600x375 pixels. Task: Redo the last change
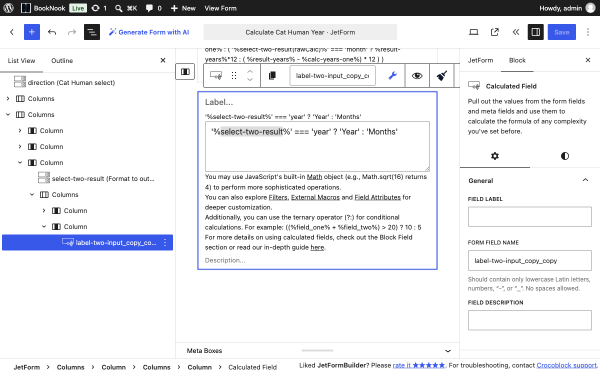(72, 32)
